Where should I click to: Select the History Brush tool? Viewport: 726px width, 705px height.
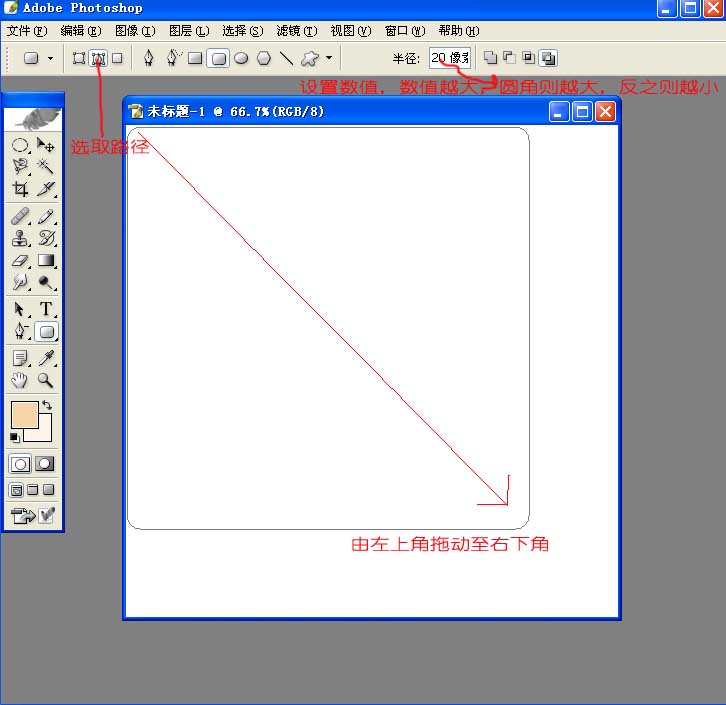coord(45,238)
